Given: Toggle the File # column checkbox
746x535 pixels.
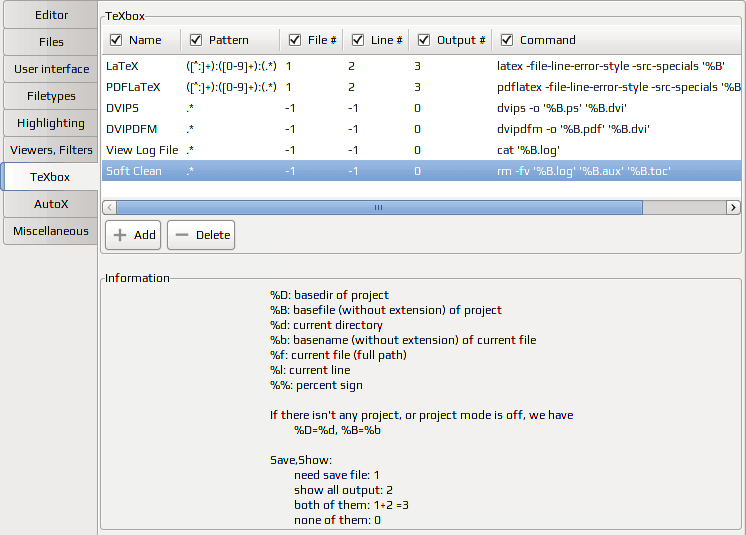Looking at the screenshot, I should (x=295, y=40).
